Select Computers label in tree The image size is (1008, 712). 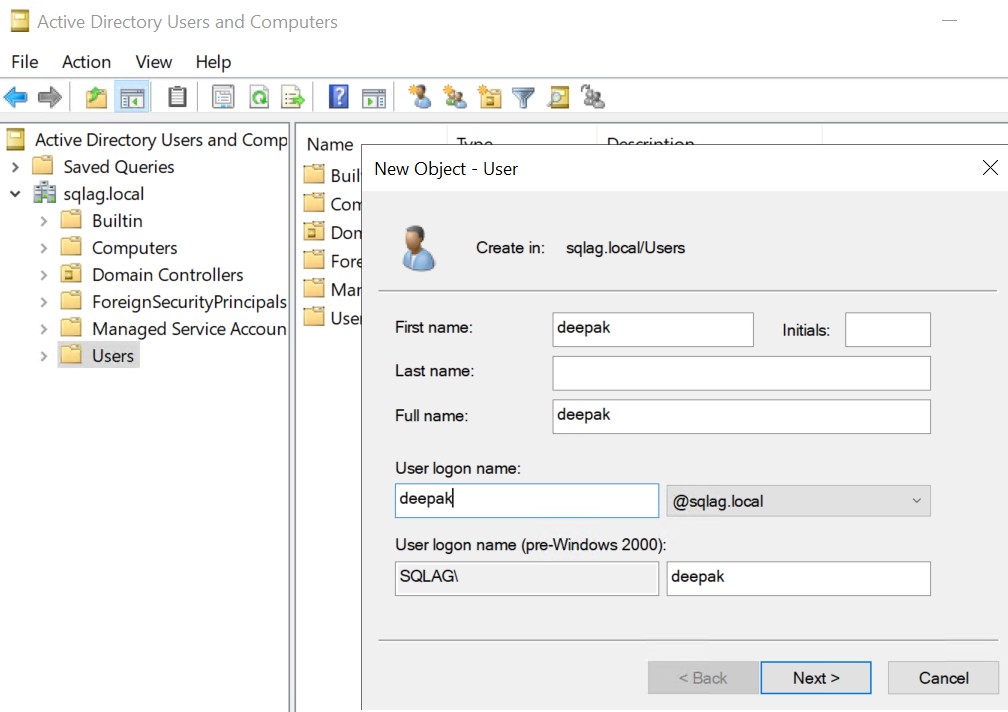point(134,247)
